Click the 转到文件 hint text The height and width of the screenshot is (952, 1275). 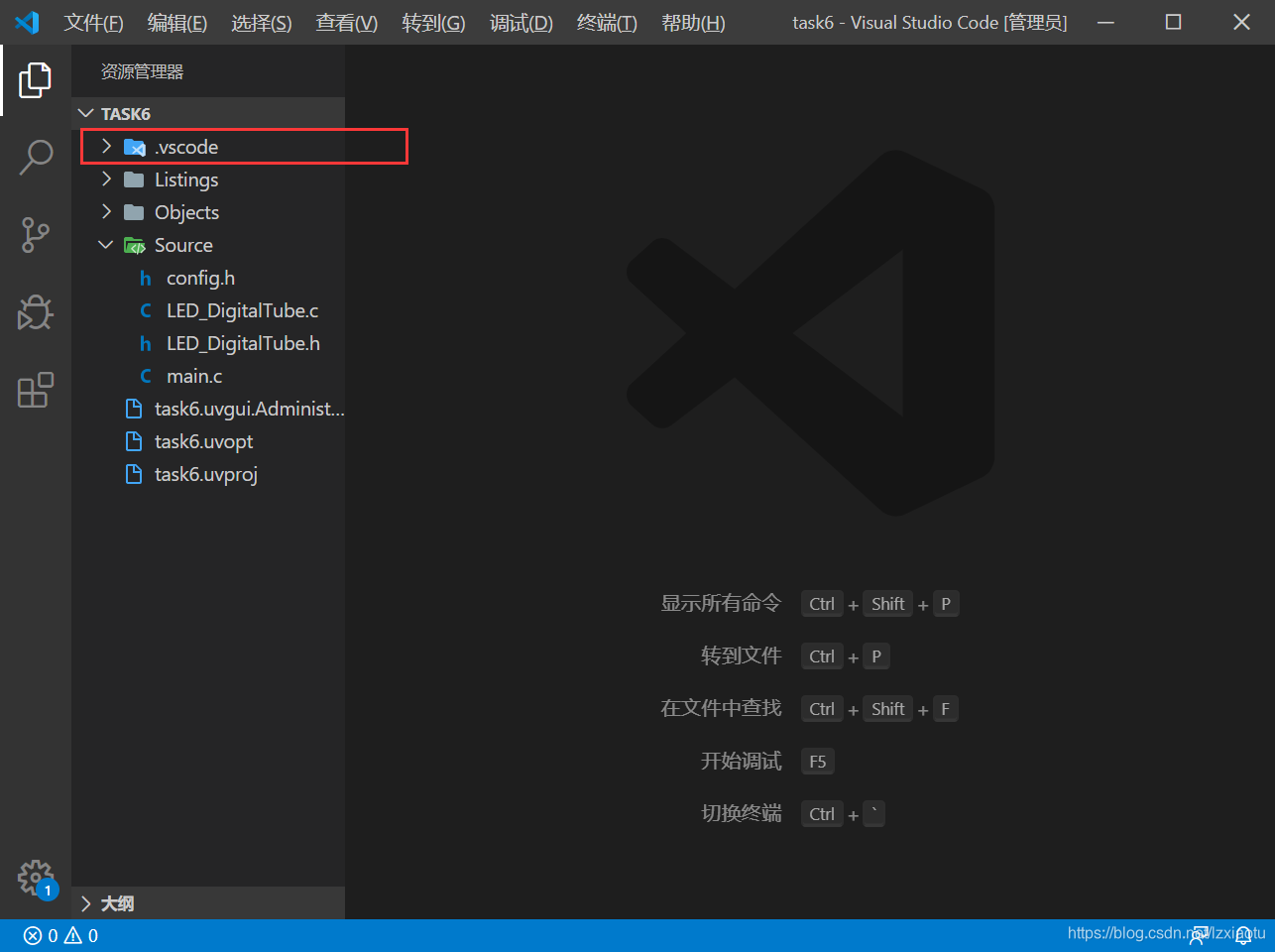point(741,655)
